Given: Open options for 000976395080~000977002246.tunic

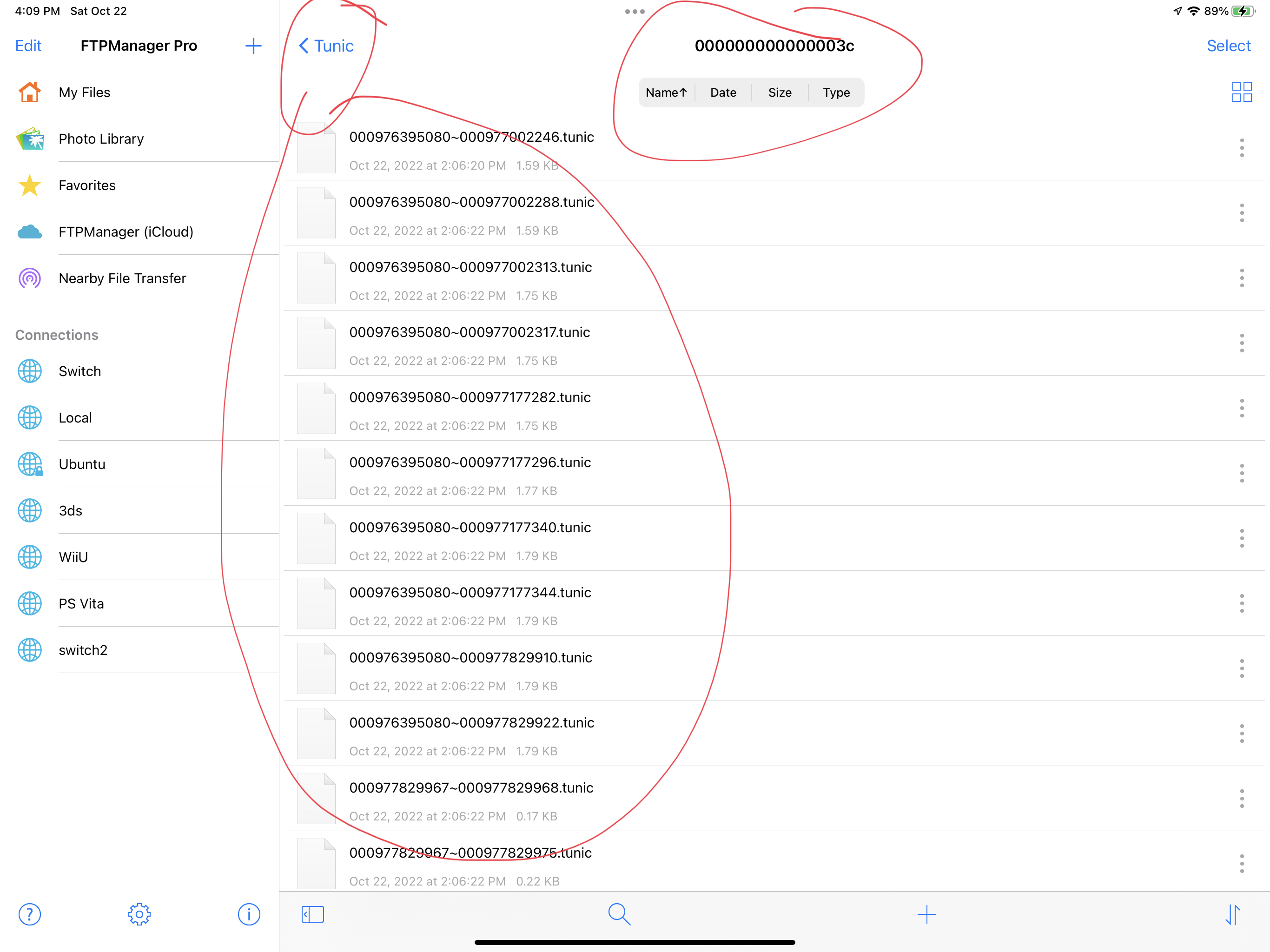Looking at the screenshot, I should tap(1241, 147).
